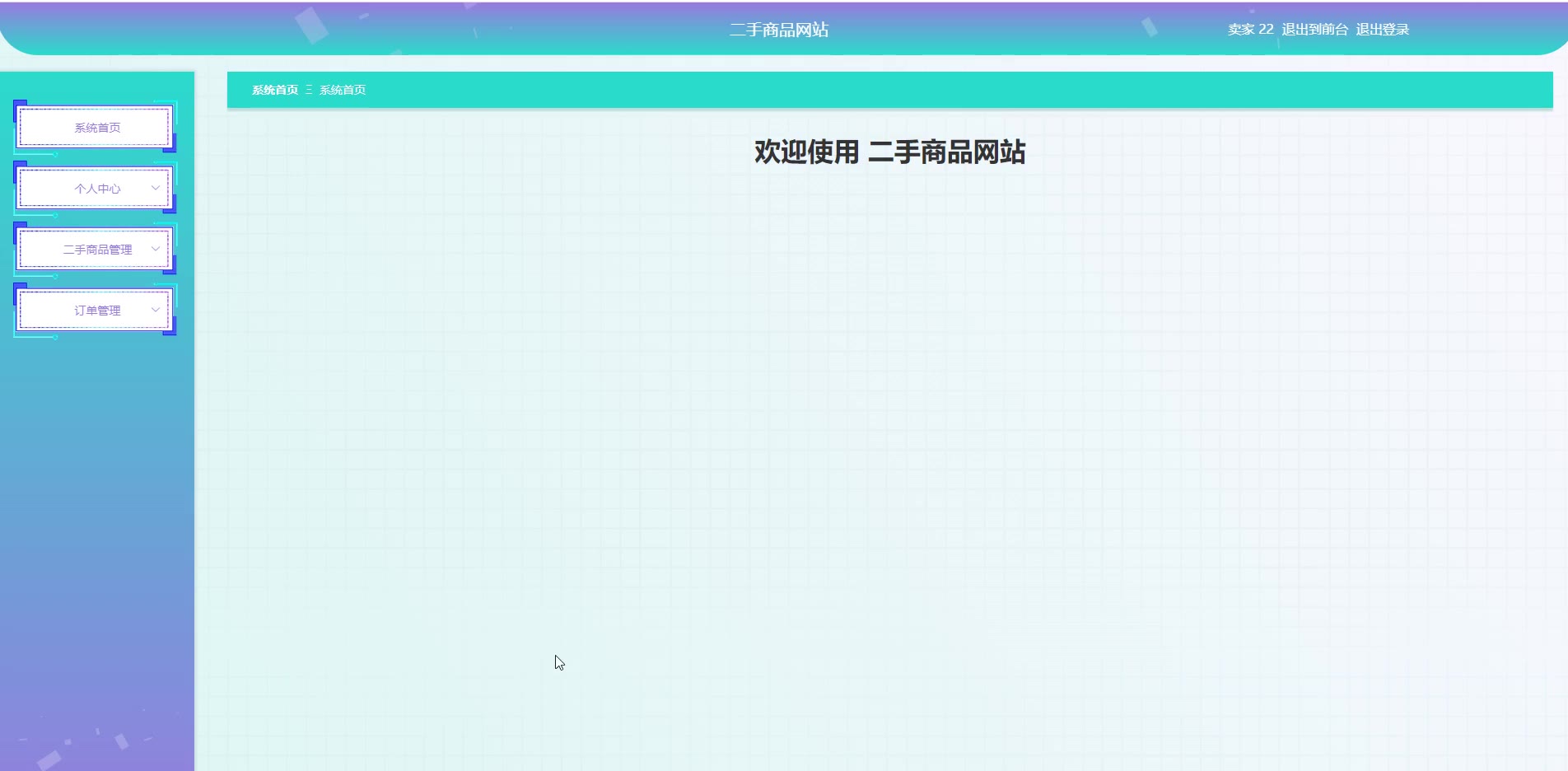Viewport: 1568px width, 771px height.
Task: Open the 订单管理 sidebar menu
Action: coord(95,311)
